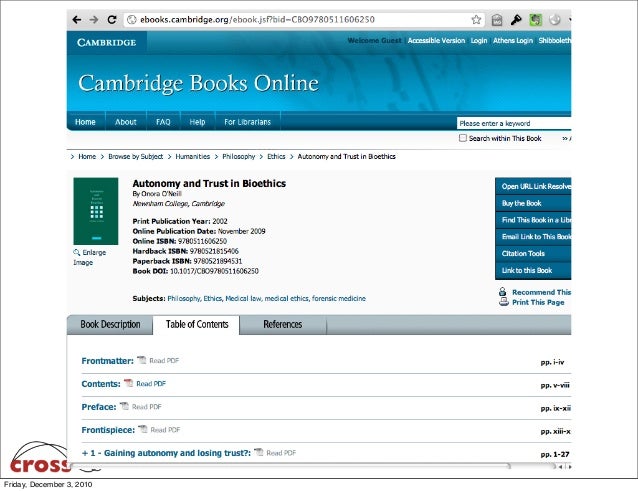Click the Link to this Book button
Viewport: 638px width, 491px height.
533,270
